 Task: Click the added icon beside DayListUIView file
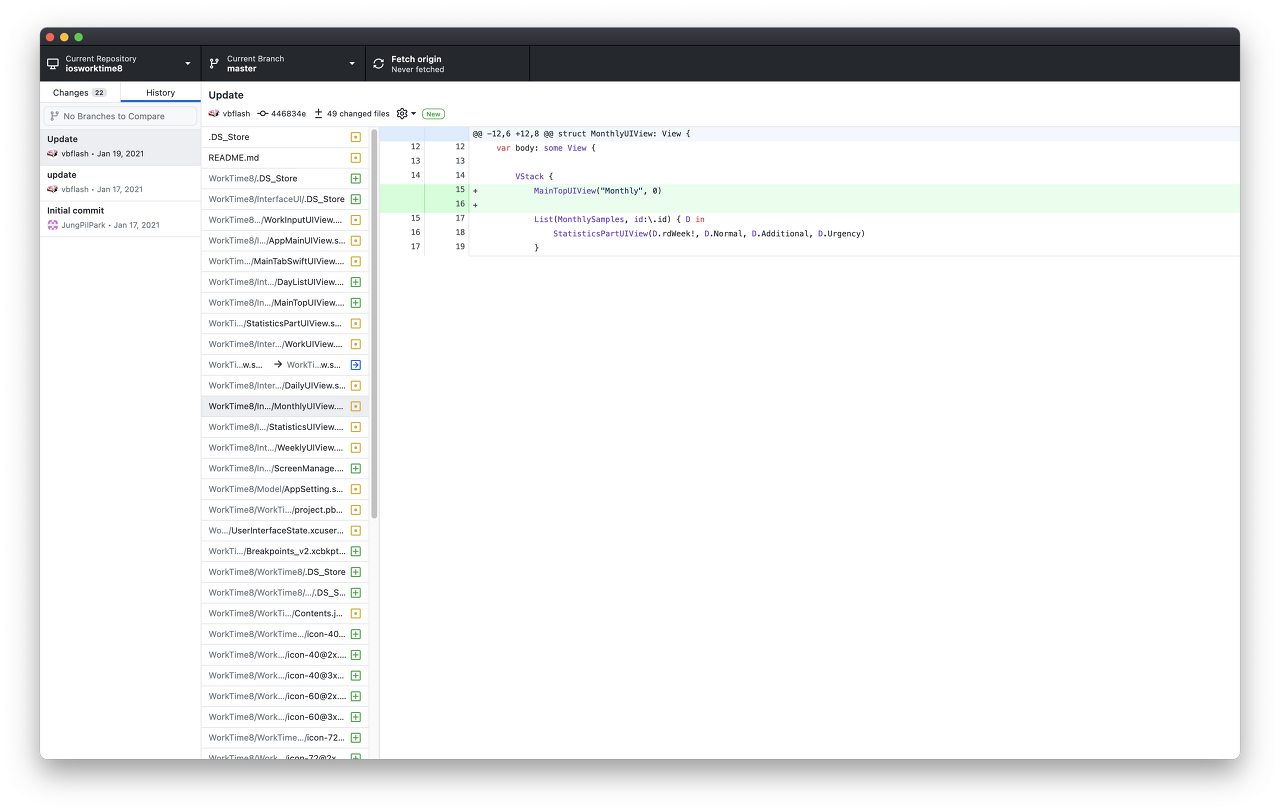(356, 282)
